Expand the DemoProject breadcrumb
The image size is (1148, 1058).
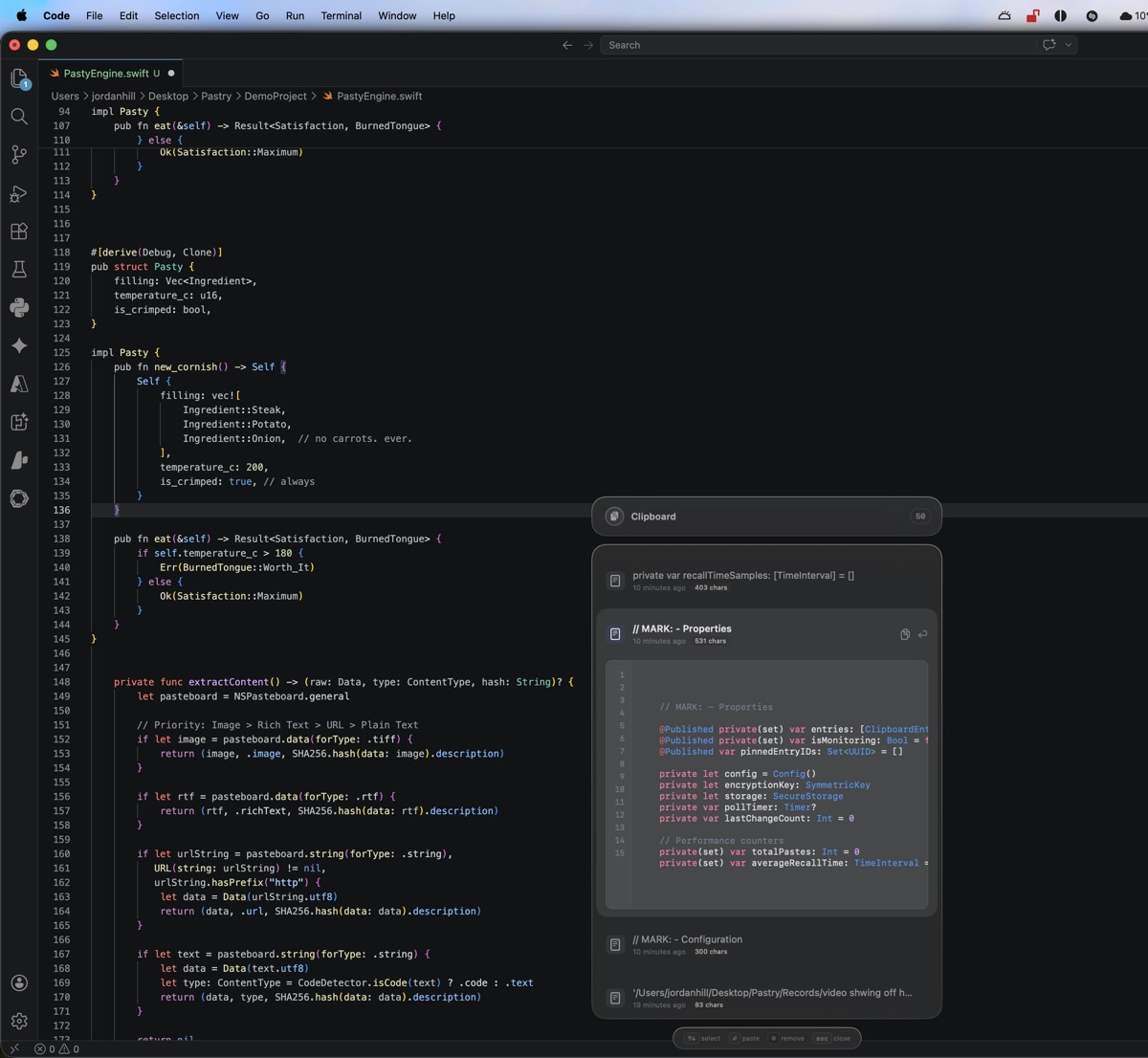pyautogui.click(x=276, y=96)
